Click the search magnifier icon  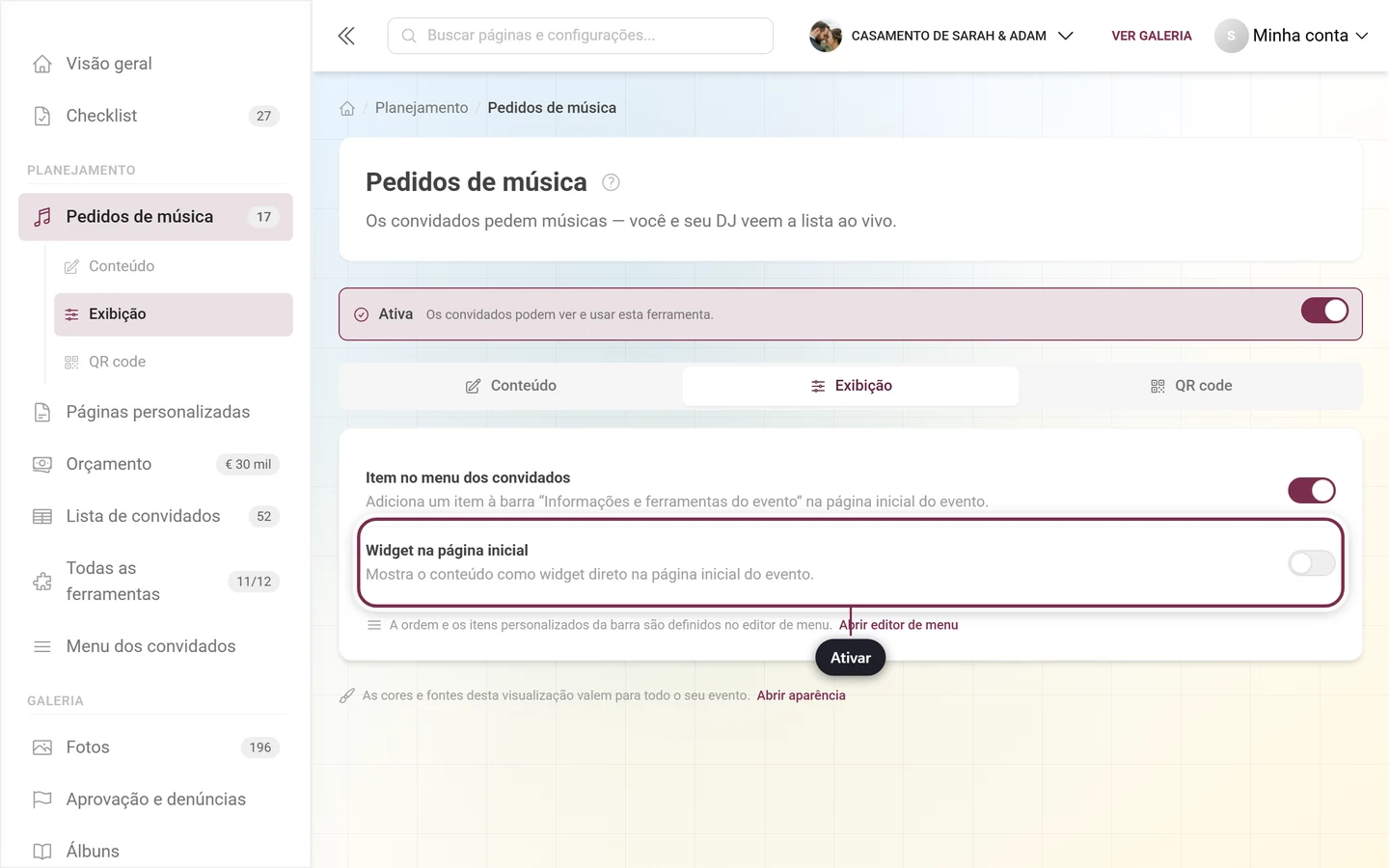pos(409,36)
